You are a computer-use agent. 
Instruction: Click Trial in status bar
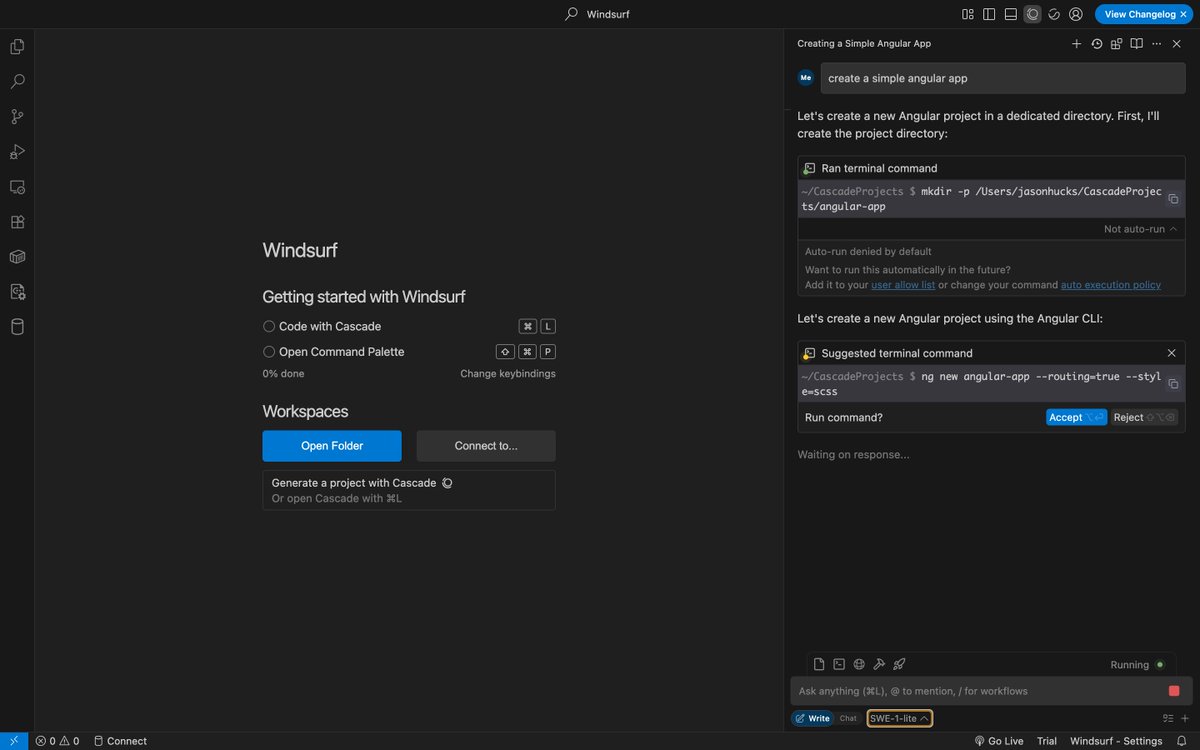tap(1047, 741)
